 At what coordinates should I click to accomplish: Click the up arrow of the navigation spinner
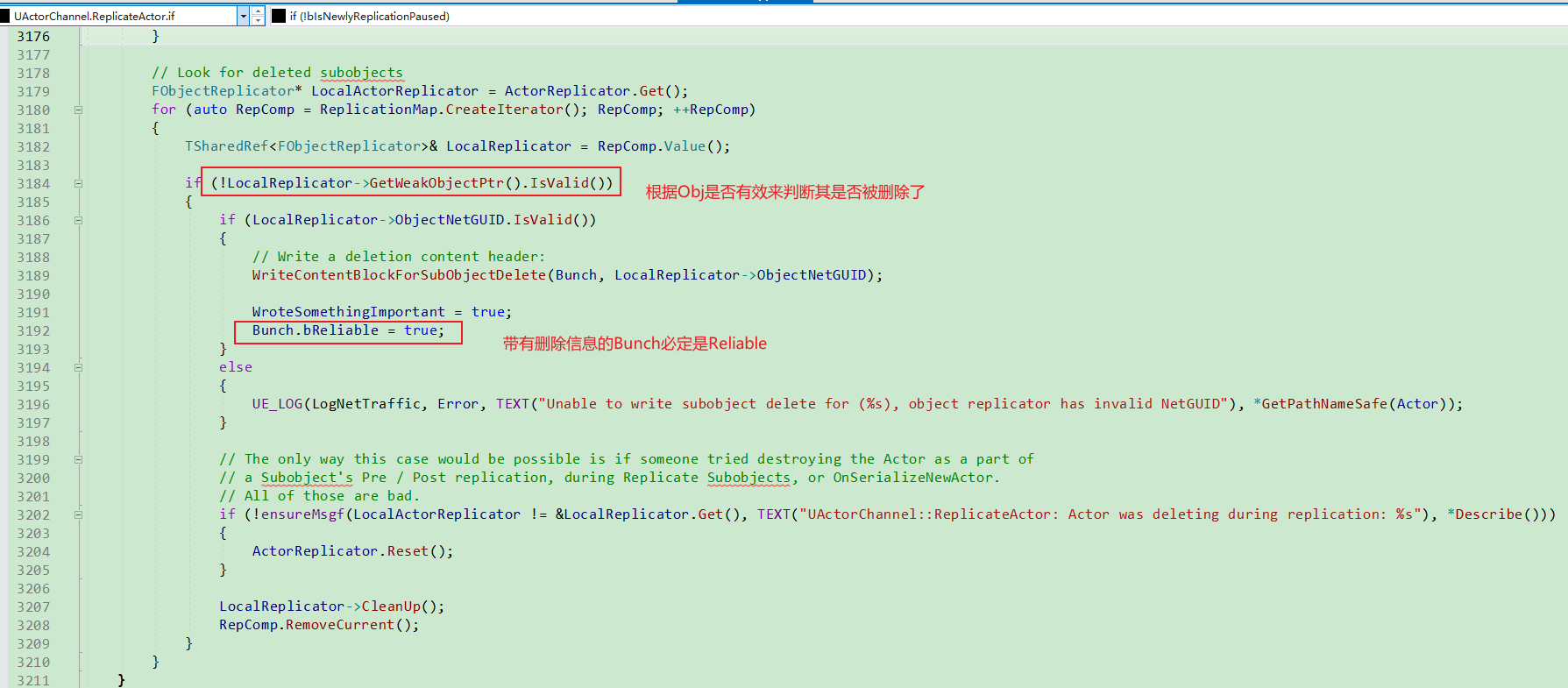(258, 11)
